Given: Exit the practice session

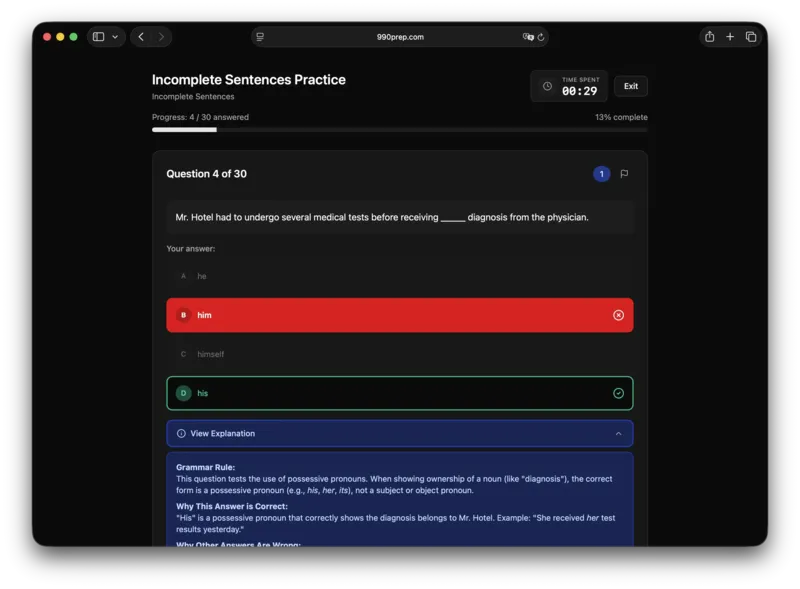Looking at the screenshot, I should click(631, 86).
